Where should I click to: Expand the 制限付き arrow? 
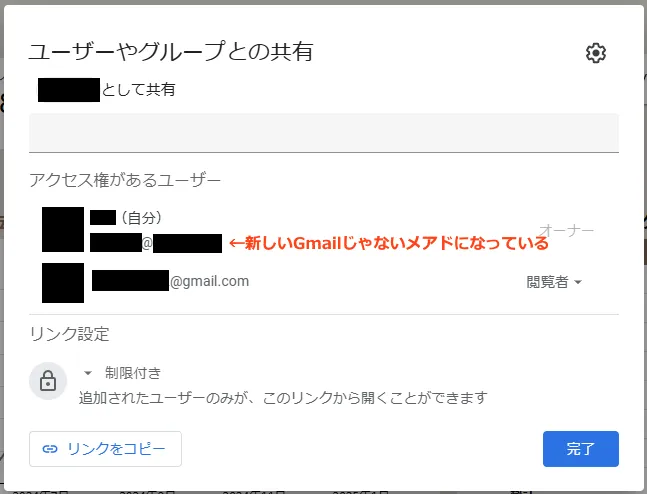[87, 373]
